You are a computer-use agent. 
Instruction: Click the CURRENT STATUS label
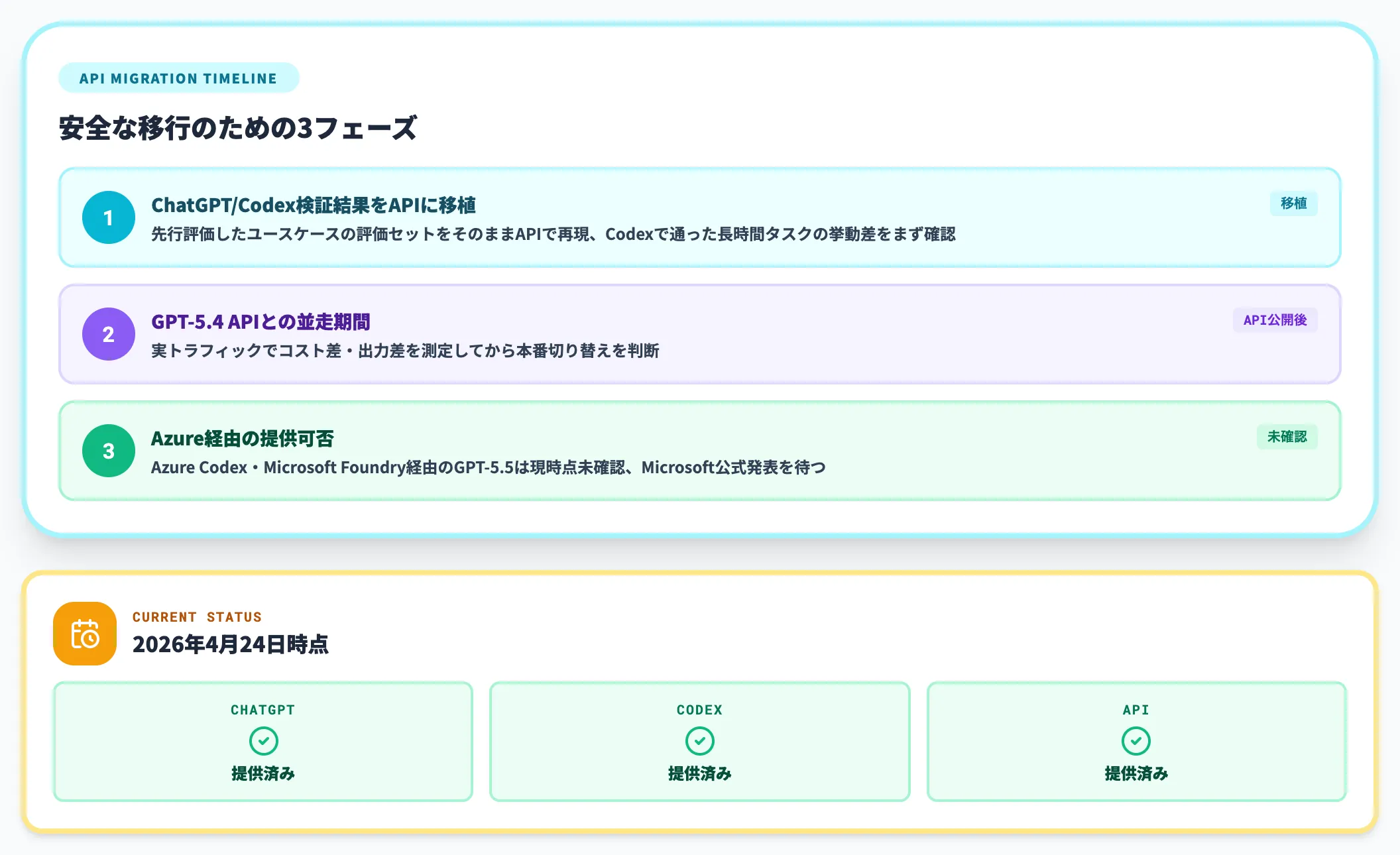(x=197, y=617)
